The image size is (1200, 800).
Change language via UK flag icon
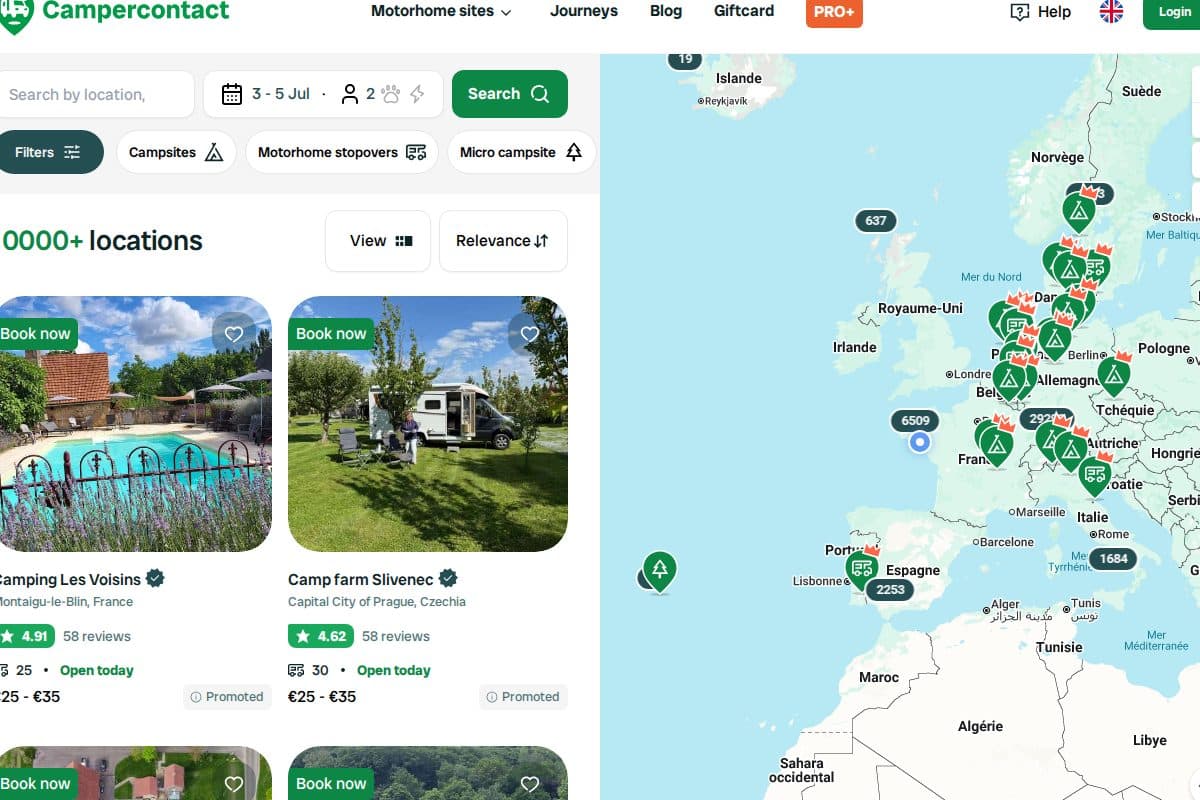coord(1111,12)
